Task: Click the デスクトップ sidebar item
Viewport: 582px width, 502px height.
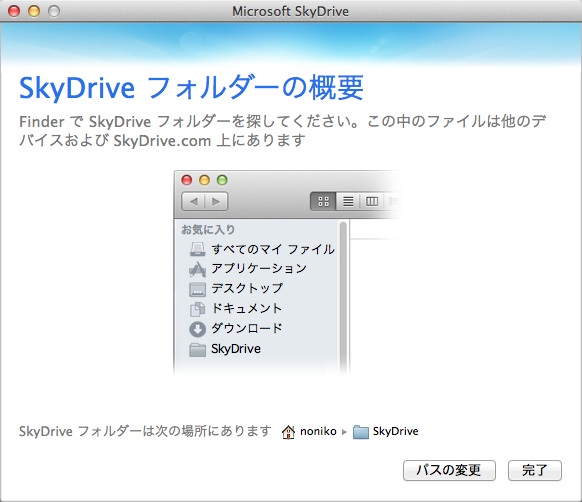Action: tap(236, 289)
